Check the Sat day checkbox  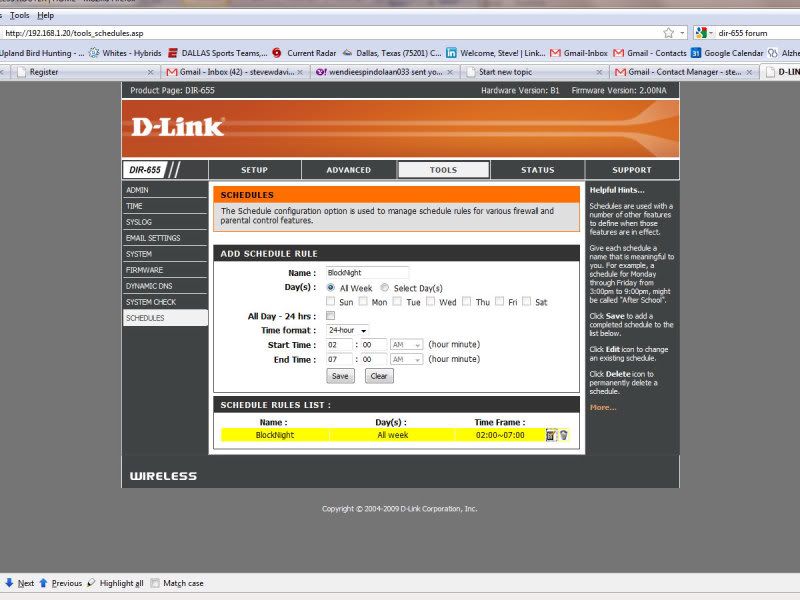click(x=527, y=302)
